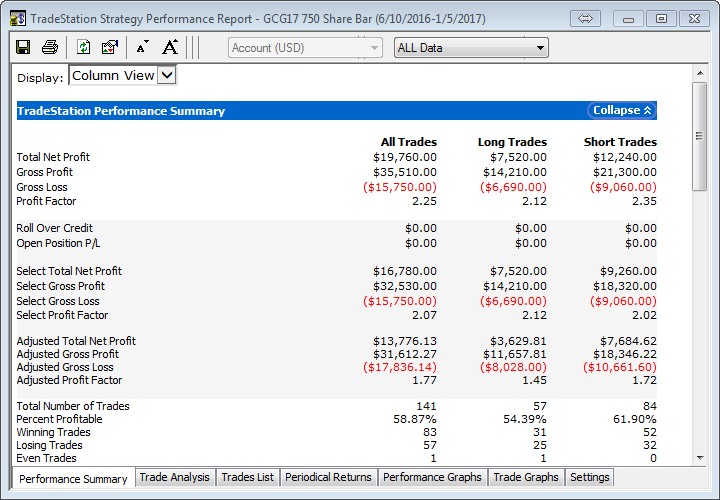Open the ALL Data dropdown
This screenshot has height=500, width=720.
(471, 47)
